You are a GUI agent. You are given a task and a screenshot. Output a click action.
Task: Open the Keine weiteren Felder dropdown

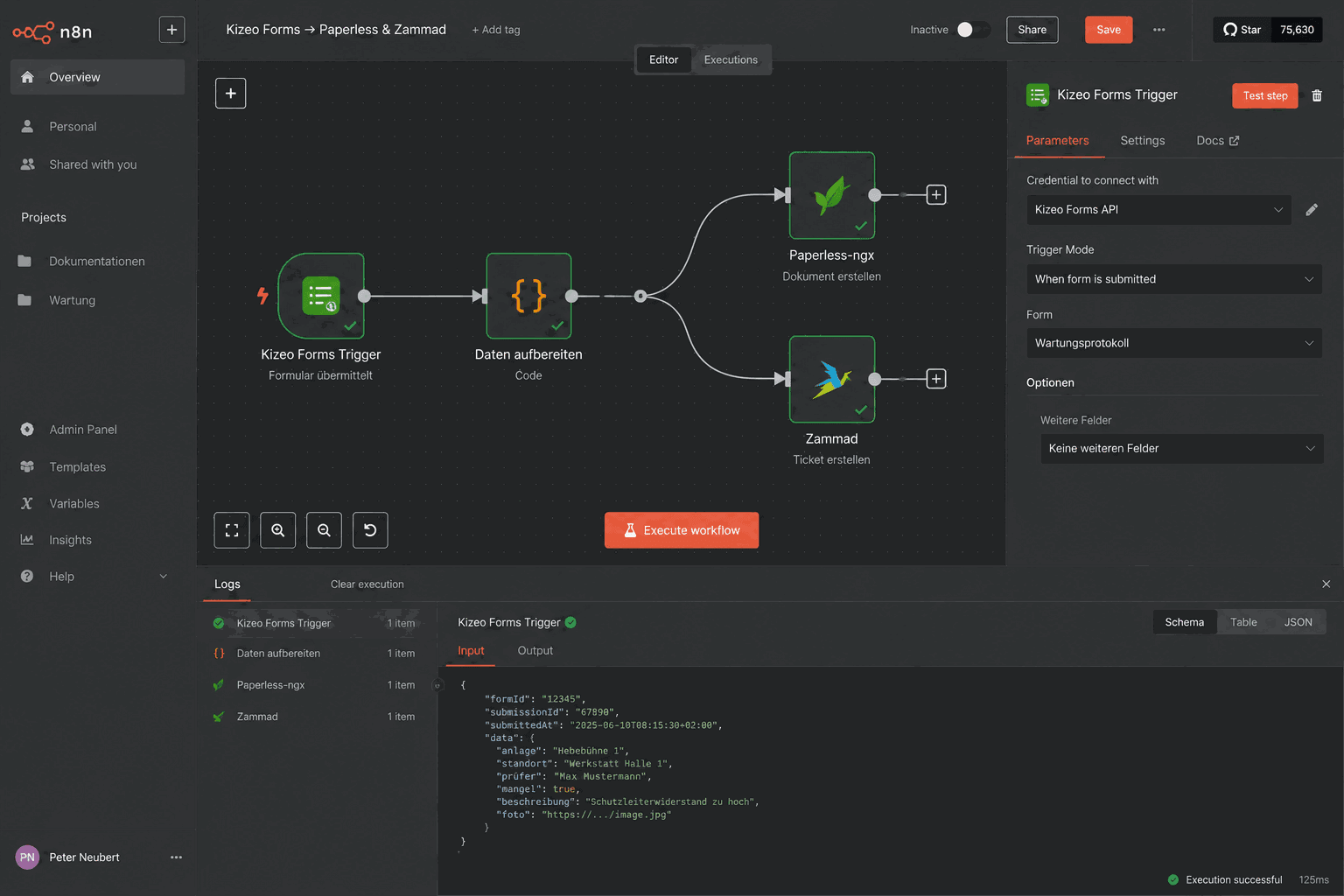[x=1181, y=448]
